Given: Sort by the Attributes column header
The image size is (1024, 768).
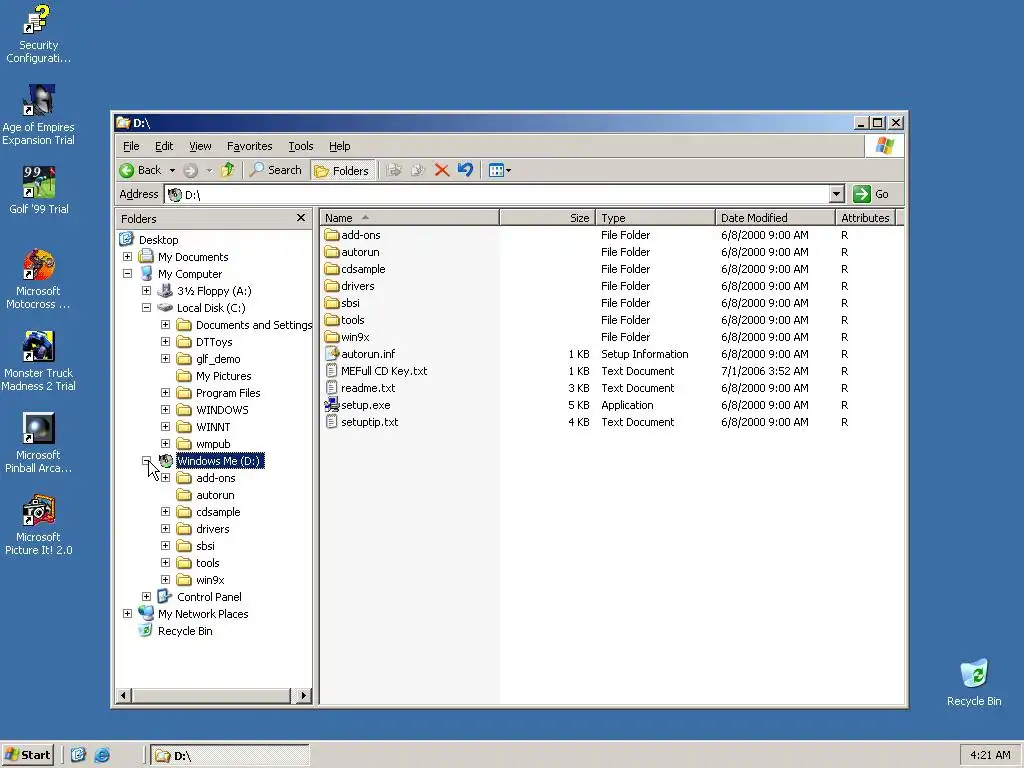Looking at the screenshot, I should (x=865, y=218).
